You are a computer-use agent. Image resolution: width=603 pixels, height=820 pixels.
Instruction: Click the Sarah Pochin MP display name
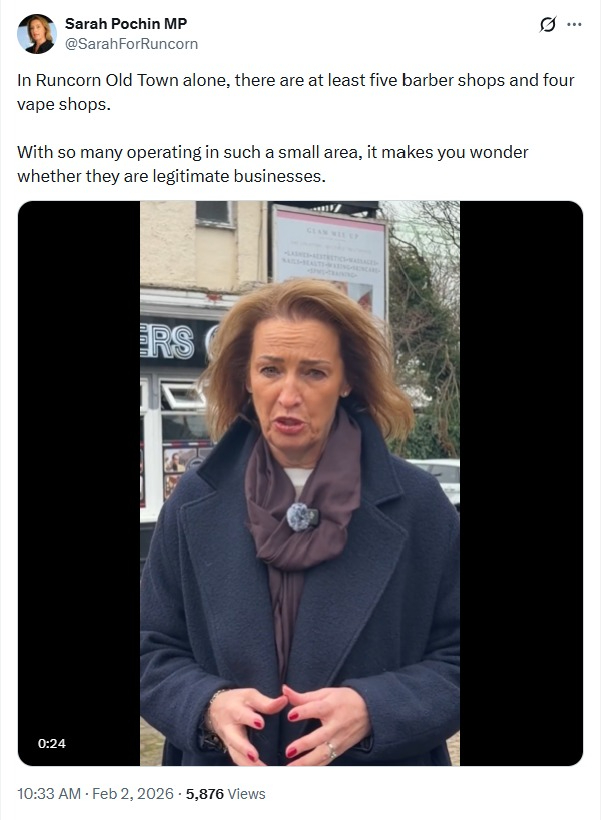[x=126, y=24]
